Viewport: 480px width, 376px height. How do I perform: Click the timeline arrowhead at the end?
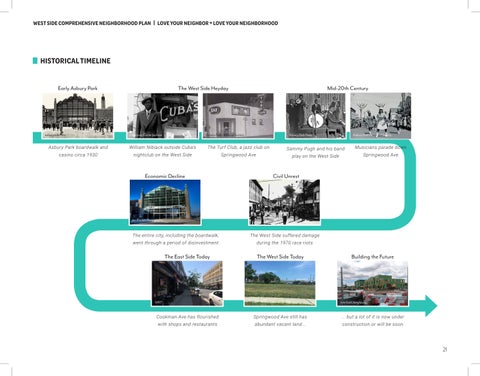(431, 305)
